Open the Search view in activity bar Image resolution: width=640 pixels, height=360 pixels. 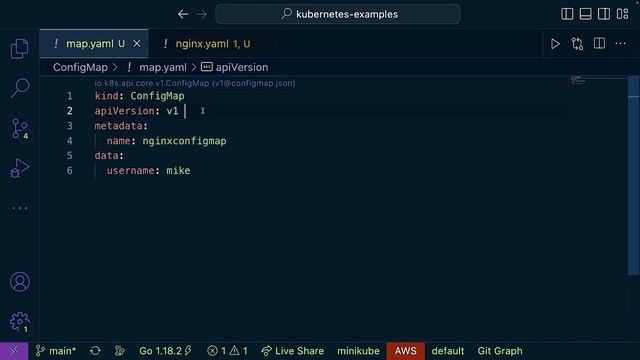20,88
